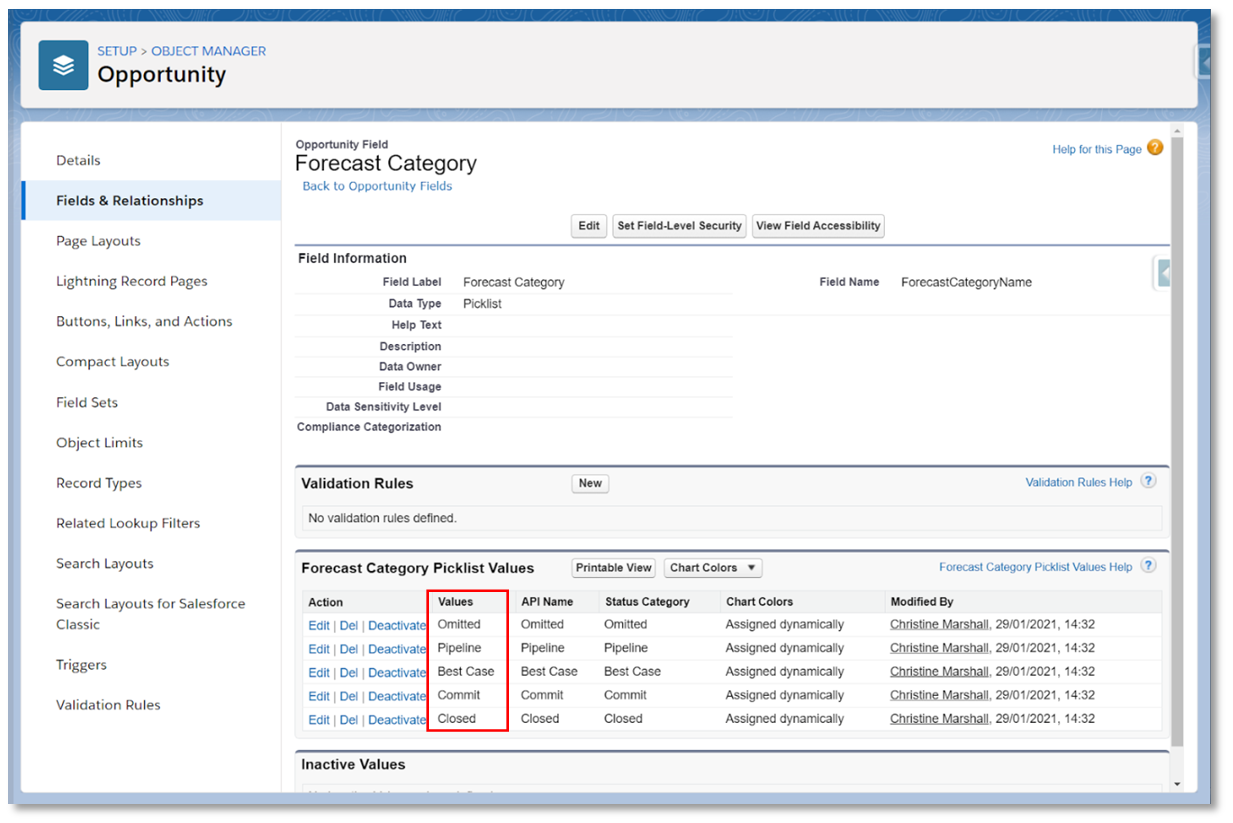Open View Field Accessibility
Screen dimensions: 1233x823
click(818, 226)
